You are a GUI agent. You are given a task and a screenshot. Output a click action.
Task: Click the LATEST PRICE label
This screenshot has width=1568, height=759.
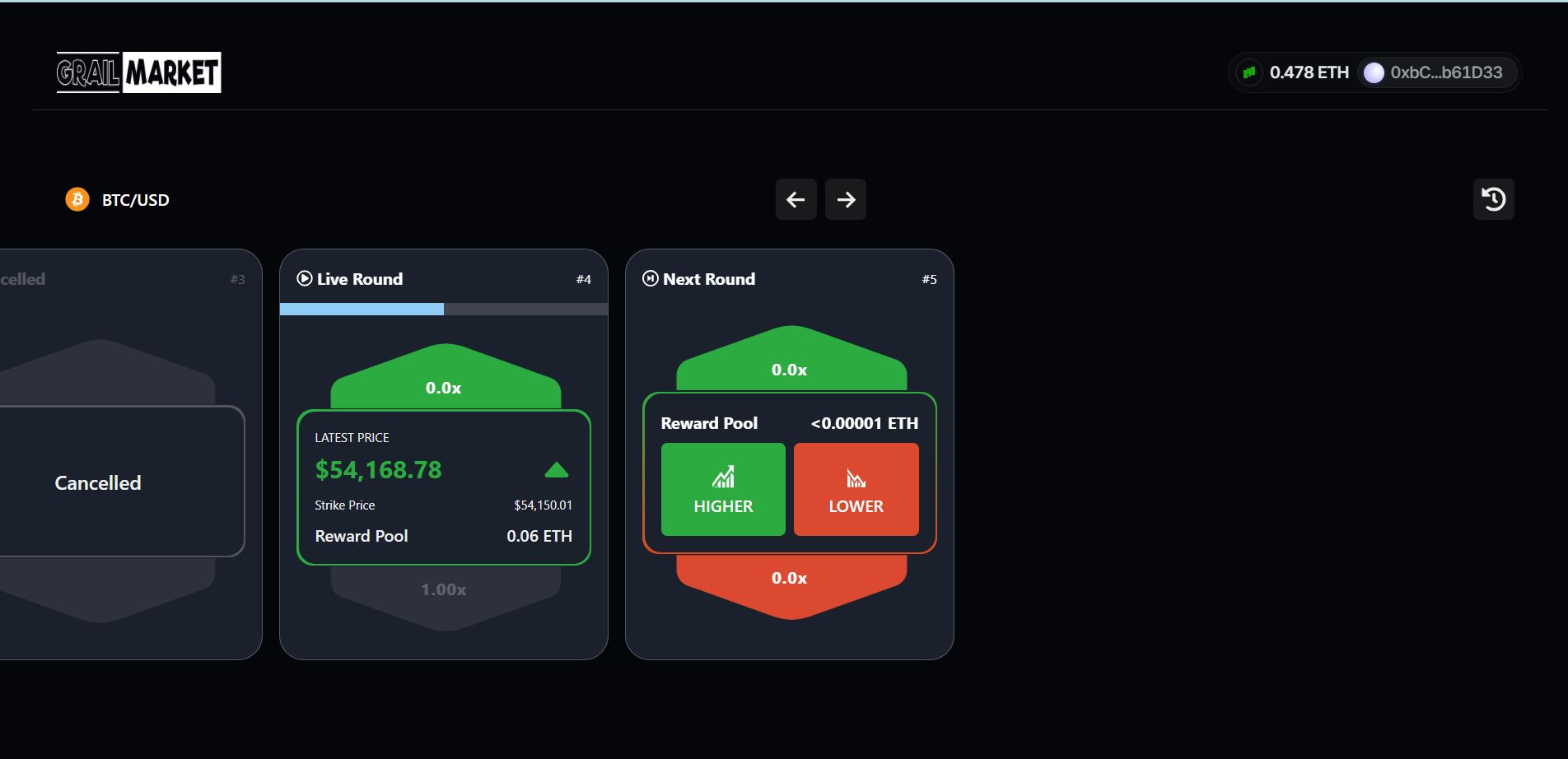coord(352,438)
